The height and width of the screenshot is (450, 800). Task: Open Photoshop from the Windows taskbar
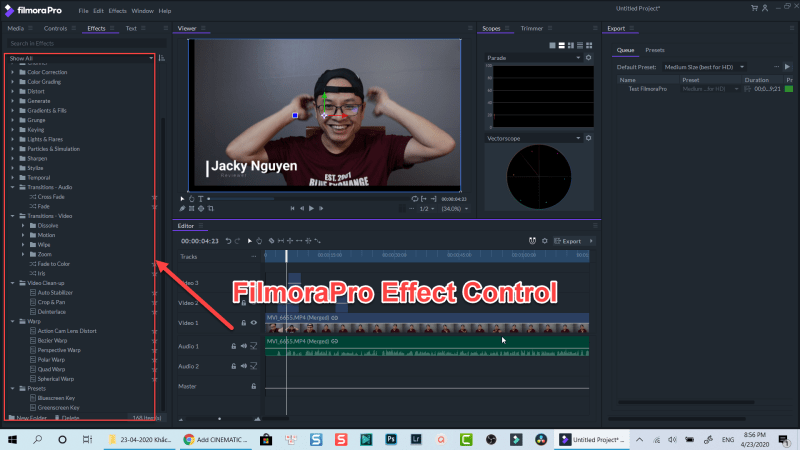click(392, 439)
